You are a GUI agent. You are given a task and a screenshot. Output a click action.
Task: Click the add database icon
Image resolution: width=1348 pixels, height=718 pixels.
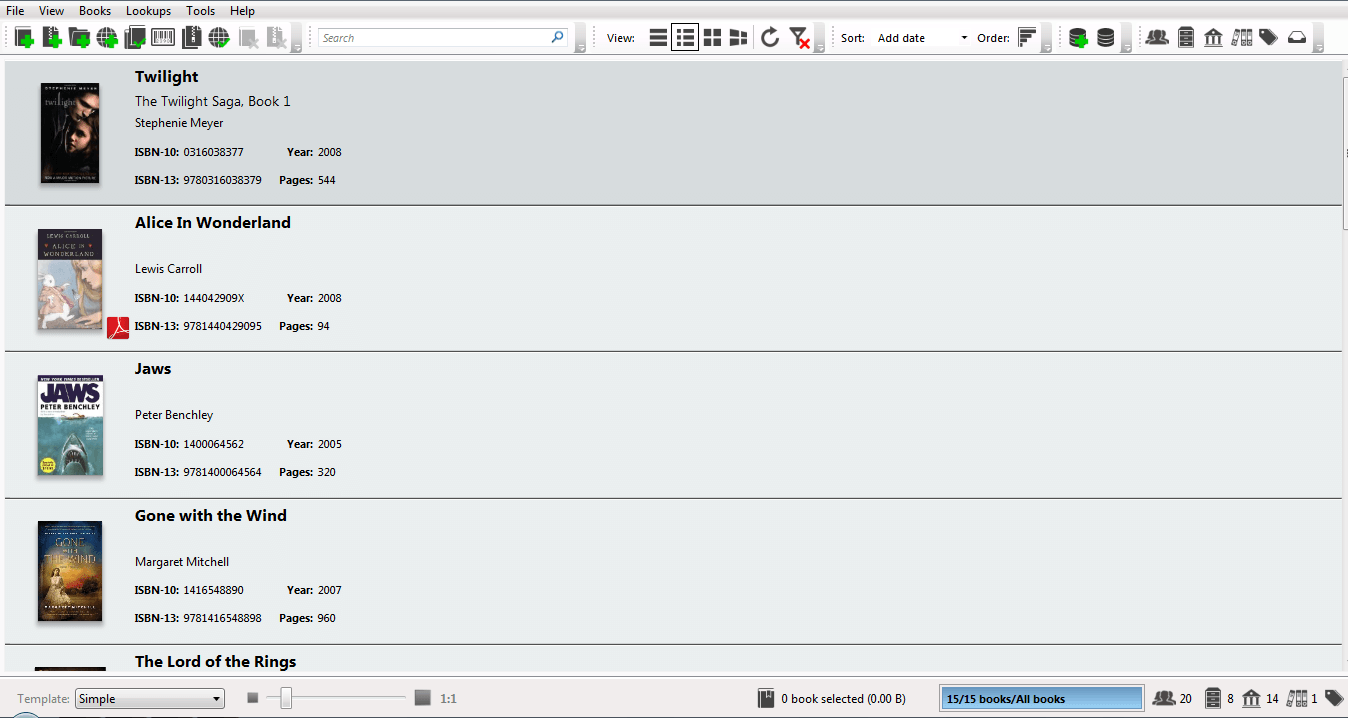pyautogui.click(x=1078, y=38)
